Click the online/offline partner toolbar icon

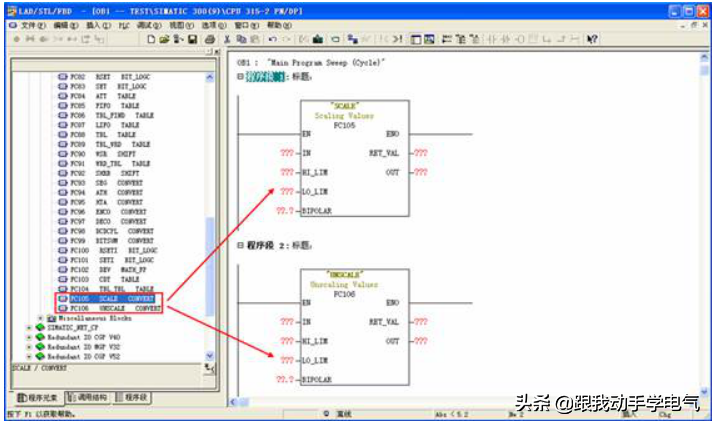pos(353,40)
